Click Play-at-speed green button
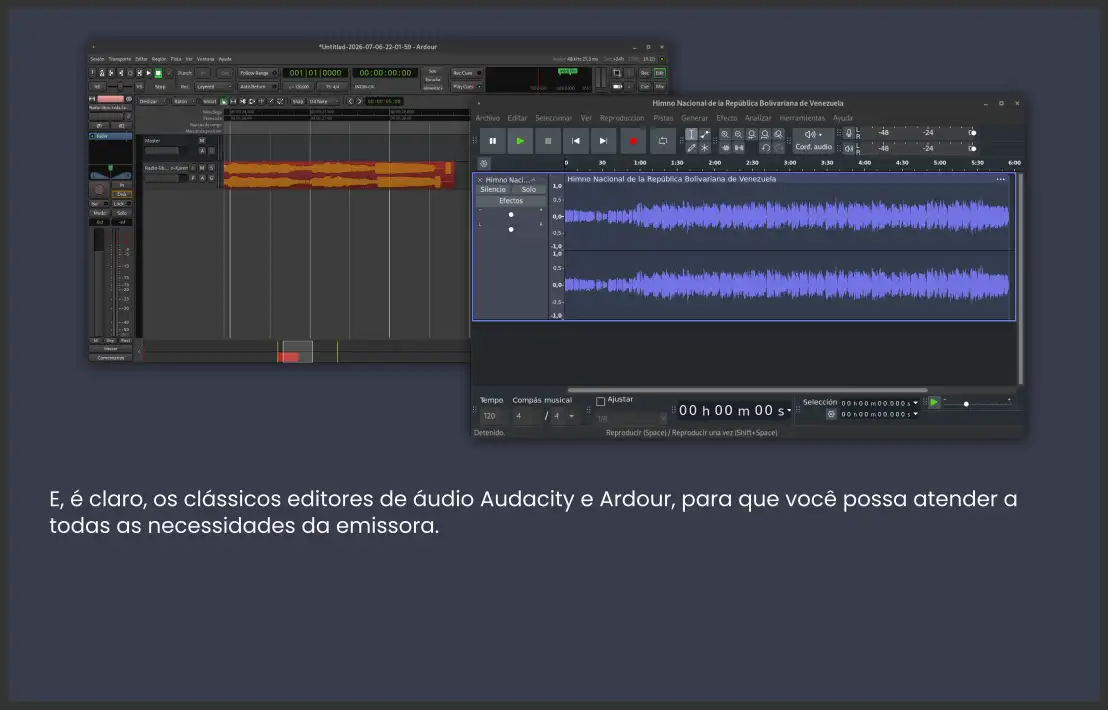Screen dimensions: 1108x710 click(933, 402)
